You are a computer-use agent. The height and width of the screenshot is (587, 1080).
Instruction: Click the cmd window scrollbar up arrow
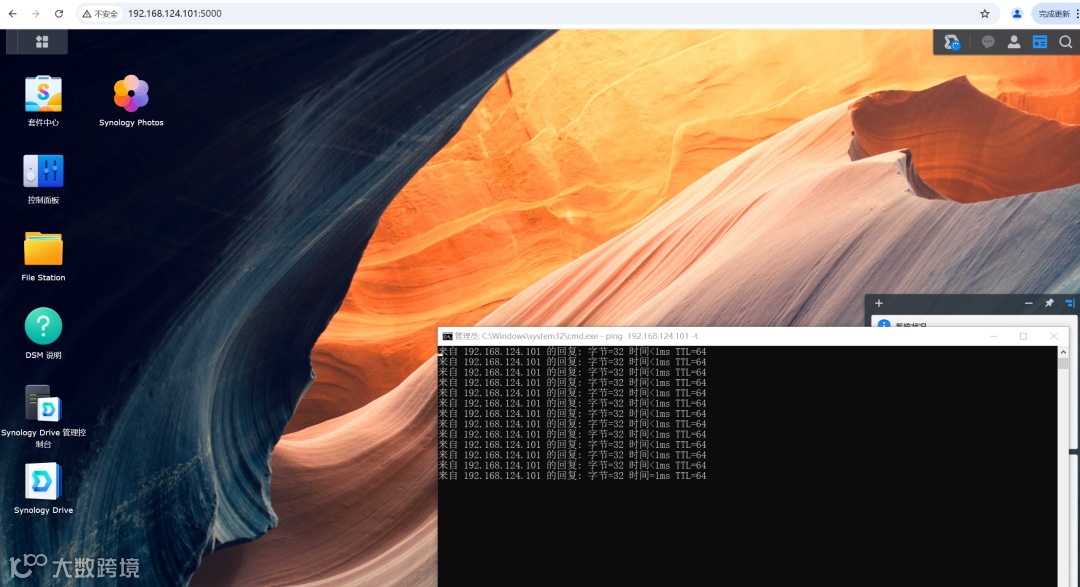tap(1063, 352)
